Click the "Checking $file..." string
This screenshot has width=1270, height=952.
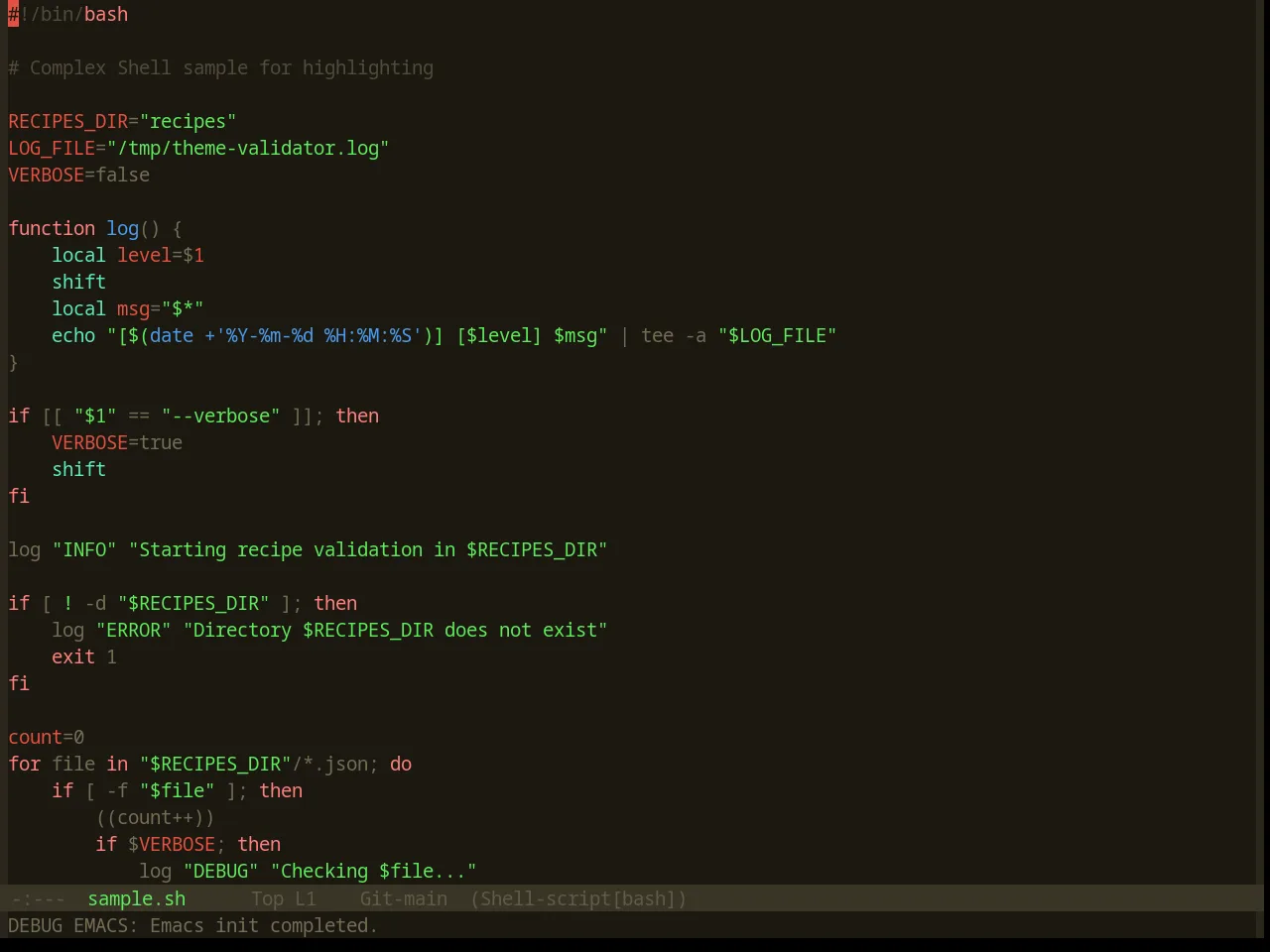coord(373,871)
